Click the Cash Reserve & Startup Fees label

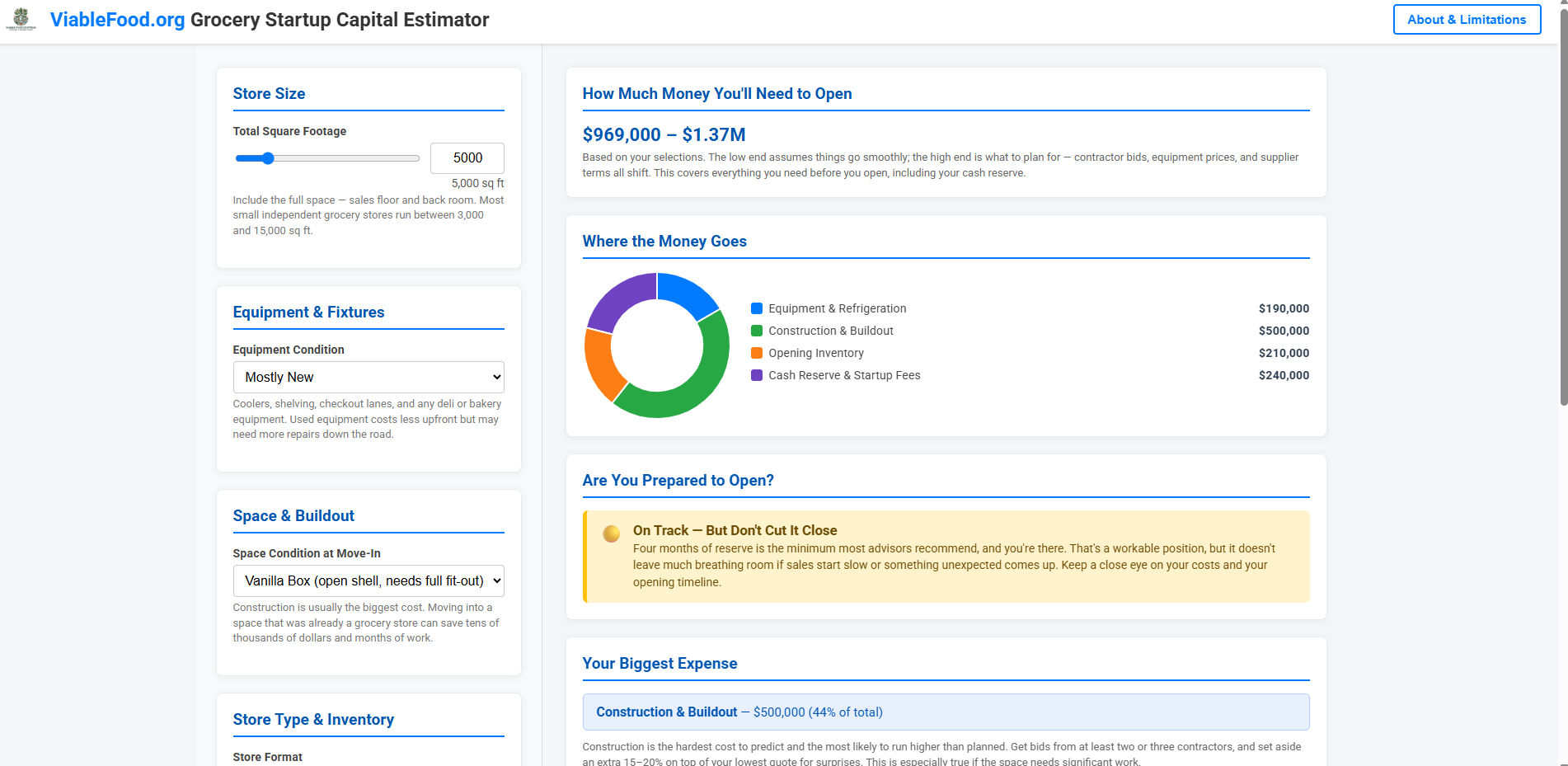point(844,375)
